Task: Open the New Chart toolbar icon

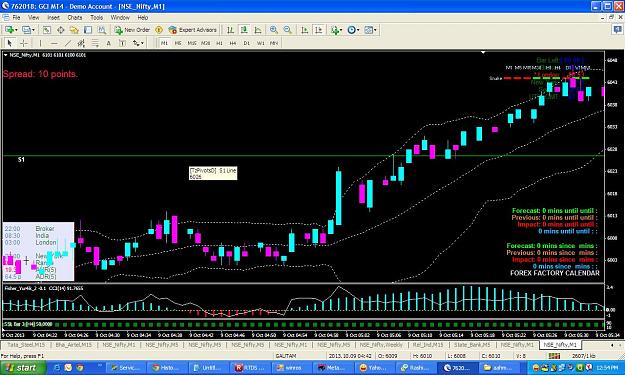Action: [9, 30]
